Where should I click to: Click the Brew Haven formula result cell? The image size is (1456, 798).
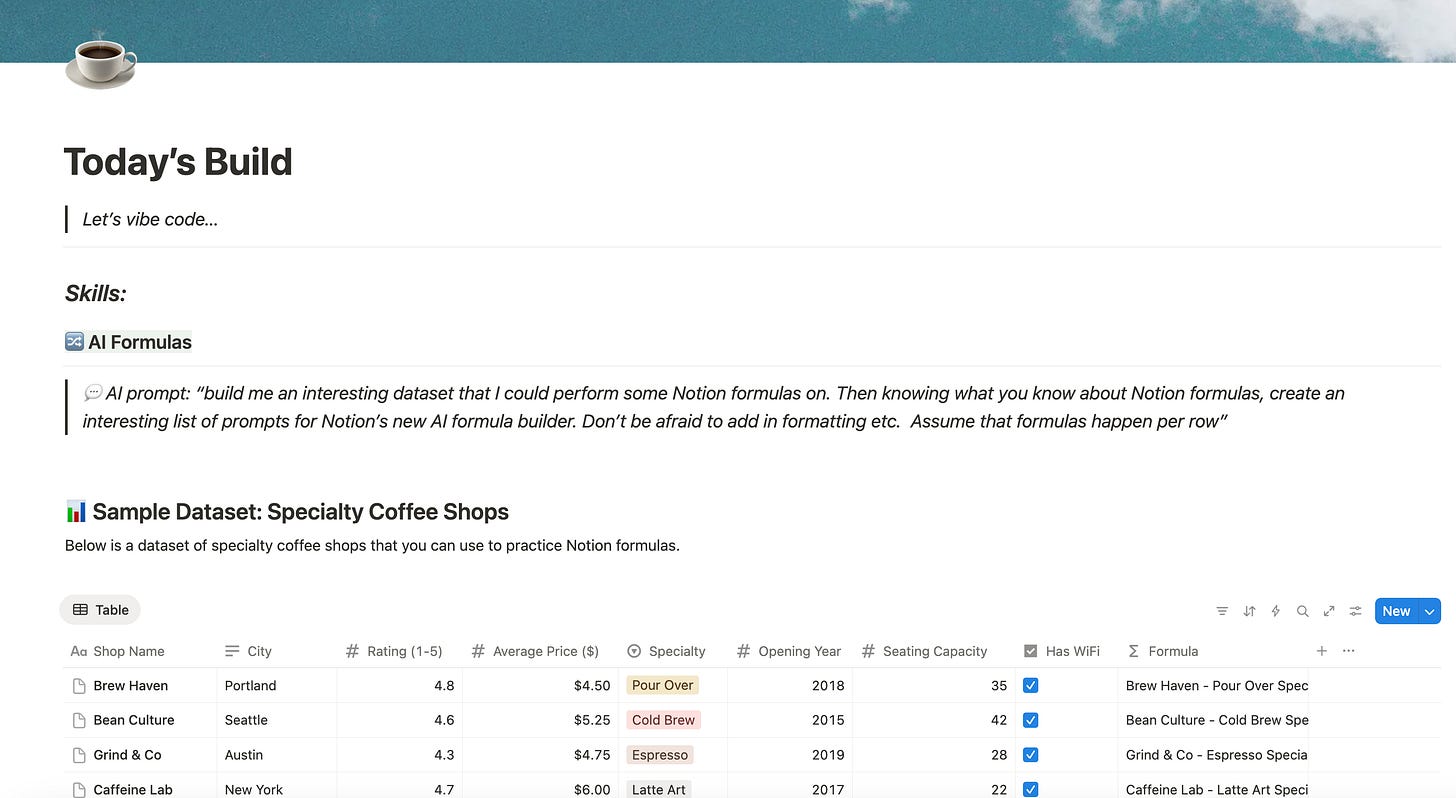pyautogui.click(x=1213, y=686)
